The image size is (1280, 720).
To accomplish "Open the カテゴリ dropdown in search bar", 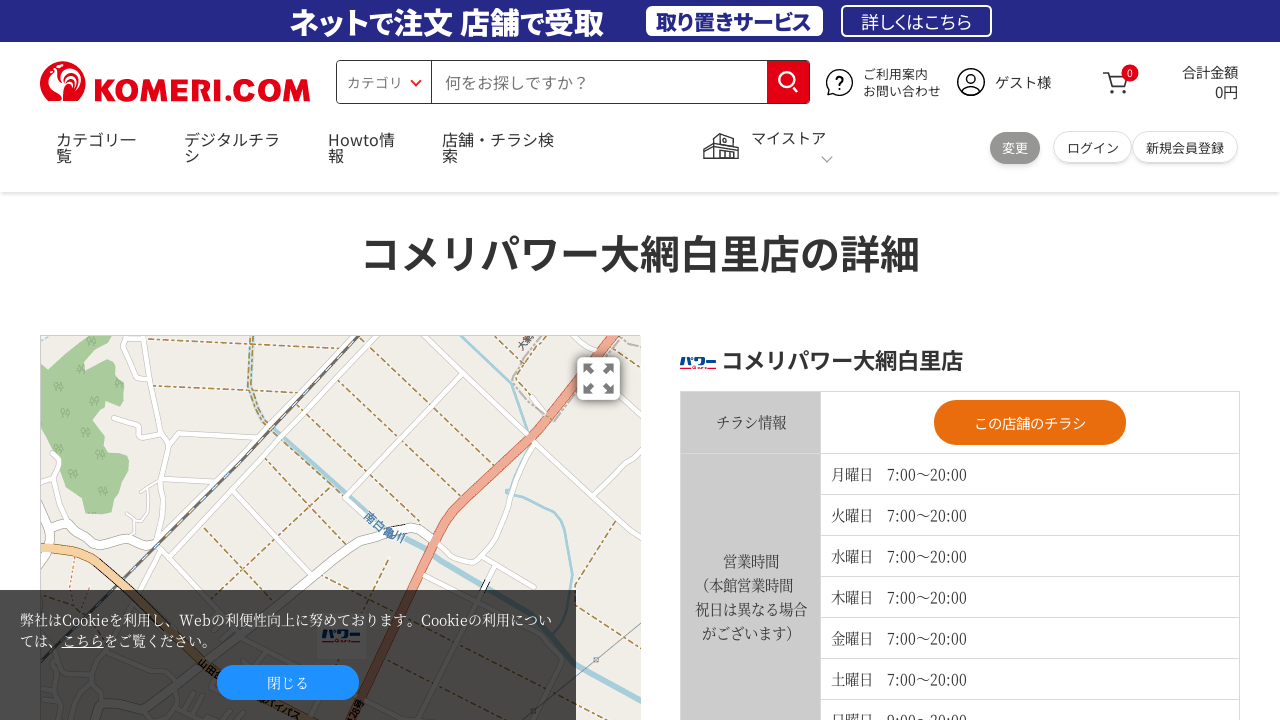I will click(x=384, y=82).
